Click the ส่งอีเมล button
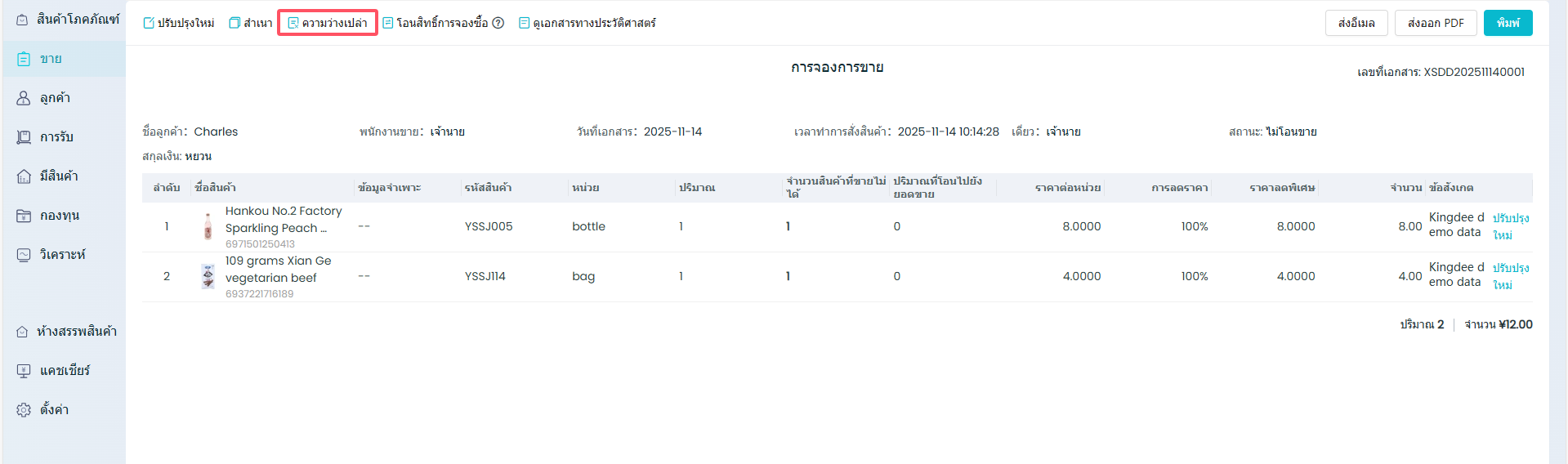This screenshot has width=1568, height=464. [1356, 23]
